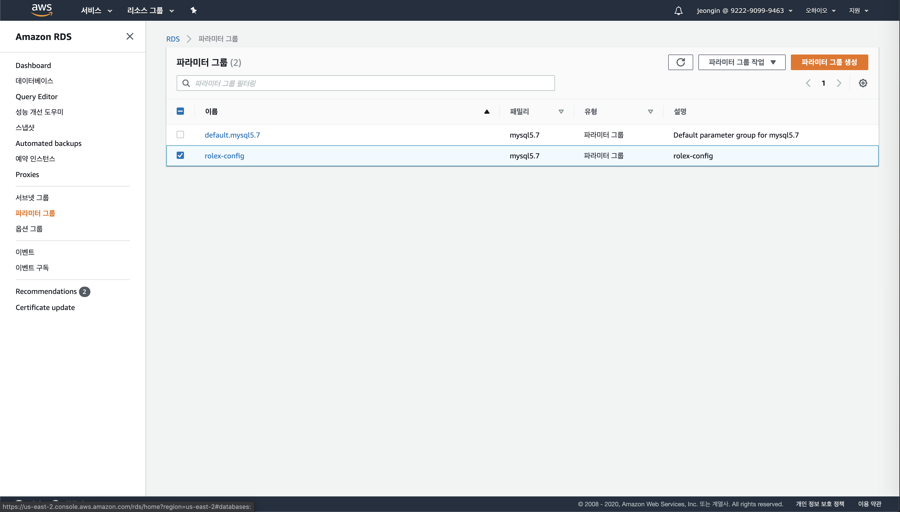The height and width of the screenshot is (512, 900).
Task: Click the 파라미터 그룹 생성 button
Action: click(x=829, y=62)
